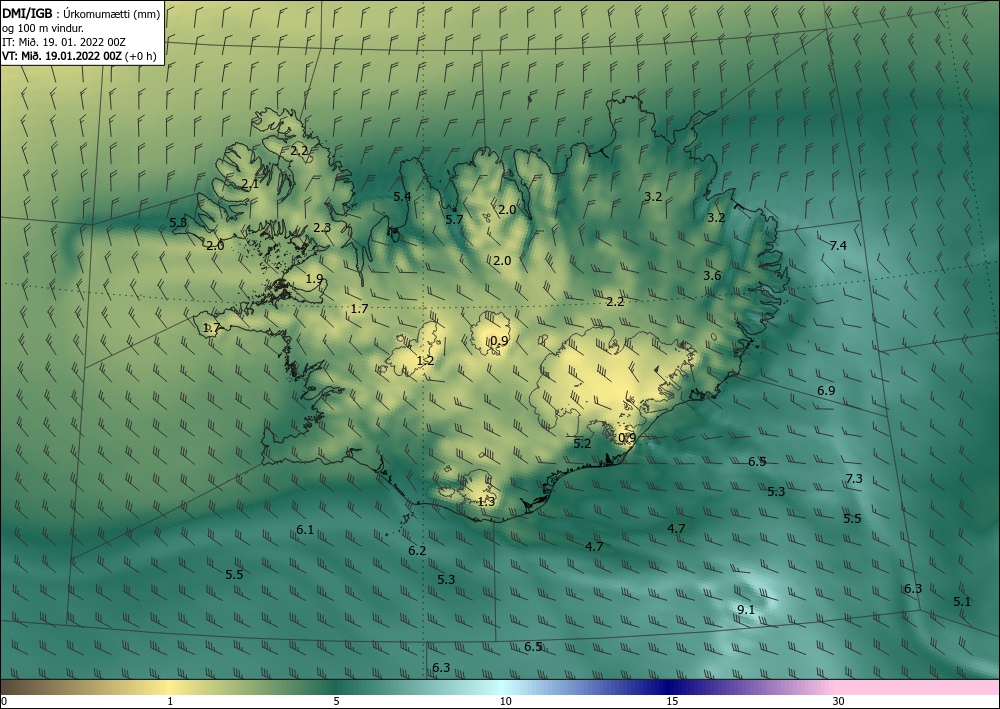Click the colour scale tick label 15
Image resolution: width=1000 pixels, height=709 pixels.
[x=672, y=702]
